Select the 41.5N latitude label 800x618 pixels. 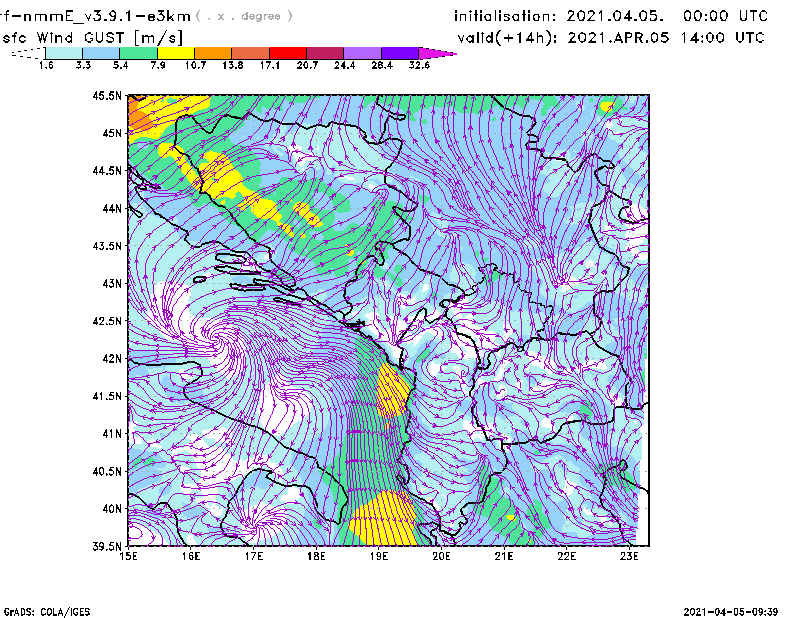click(107, 396)
